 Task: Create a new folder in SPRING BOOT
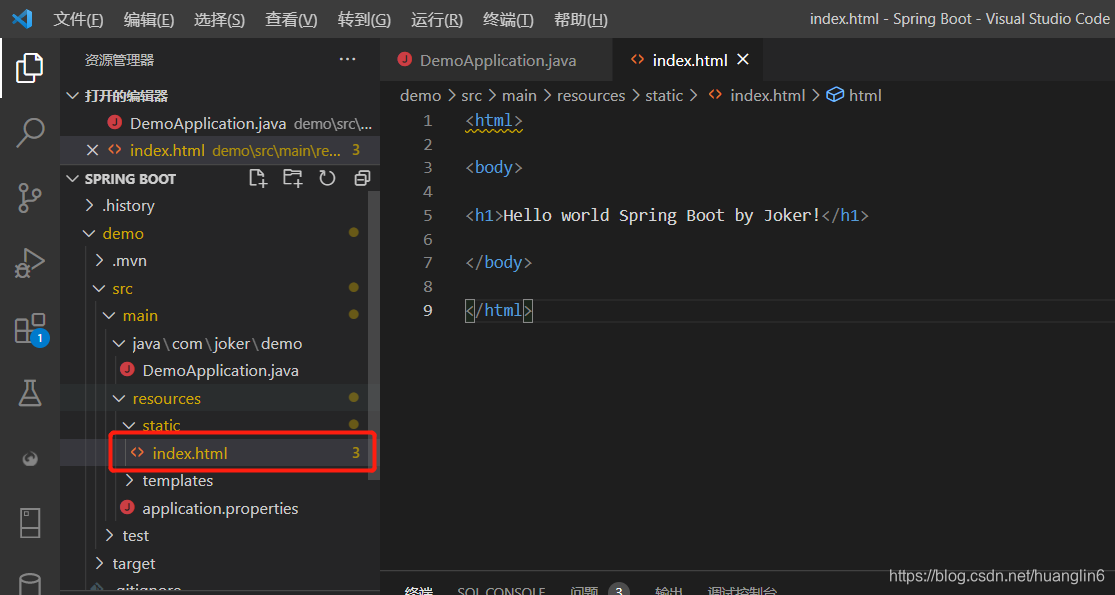point(292,178)
